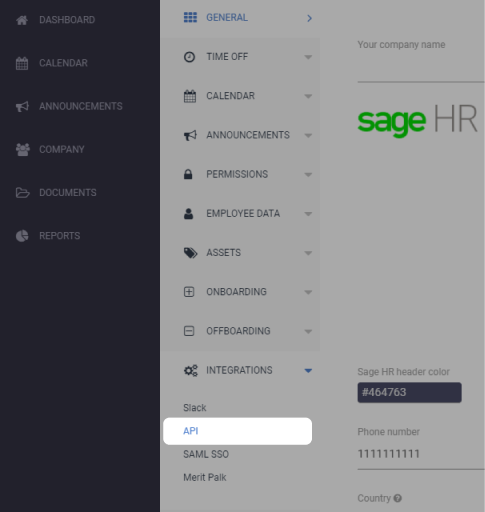
Task: Click the header color swatch #464763
Action: pyautogui.click(x=409, y=392)
